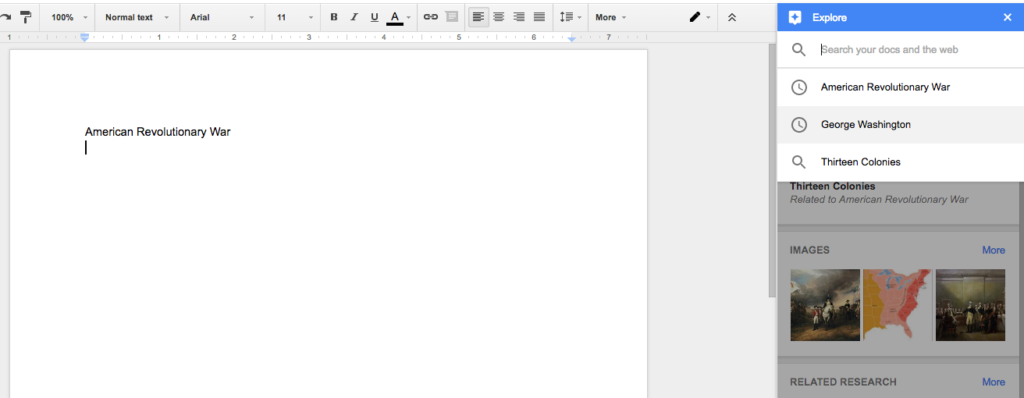Viewport: 1024px width, 398px height.
Task: Open the Arial font dropdown
Action: pos(222,17)
